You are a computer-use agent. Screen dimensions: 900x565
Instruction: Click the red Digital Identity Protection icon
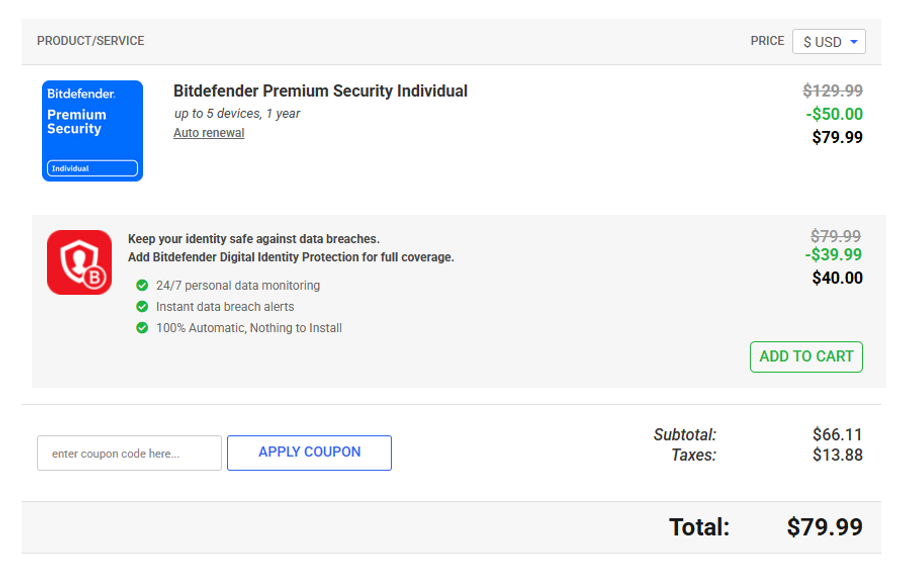pos(79,262)
